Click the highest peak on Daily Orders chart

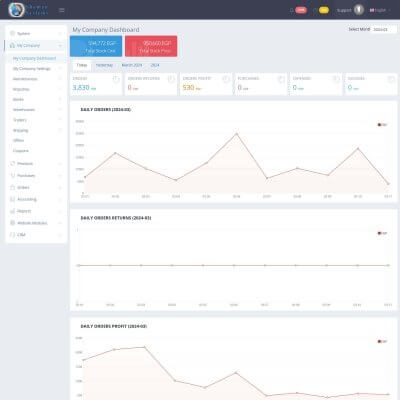click(x=237, y=134)
